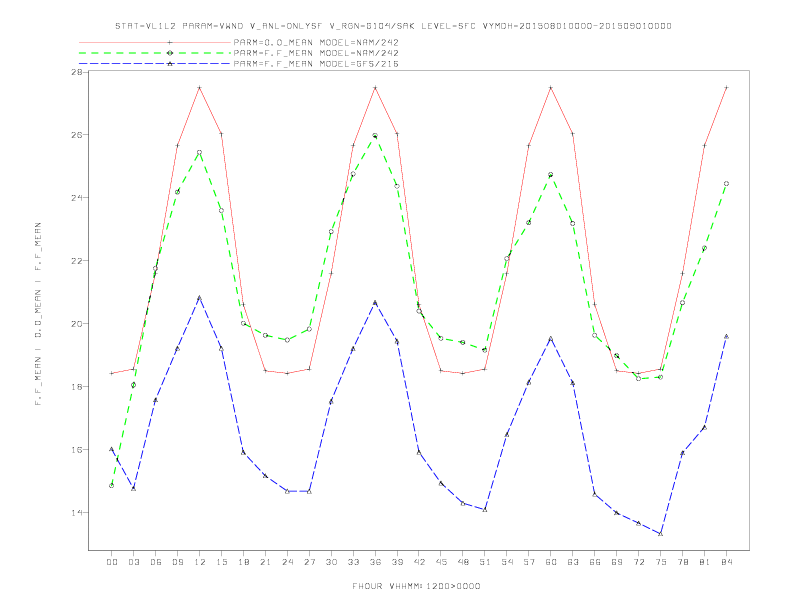
Task: Click the y-axis tick label 20
Action: (x=77, y=324)
